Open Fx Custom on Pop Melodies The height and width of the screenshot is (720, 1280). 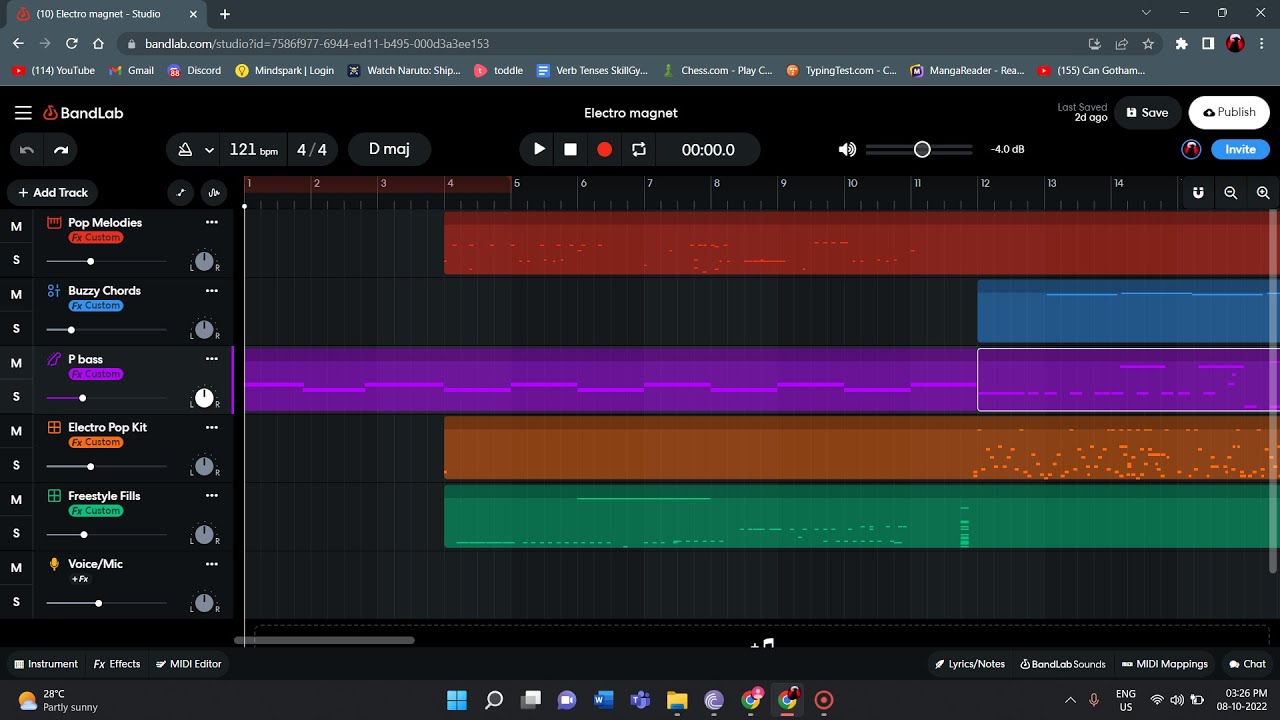tap(96, 237)
